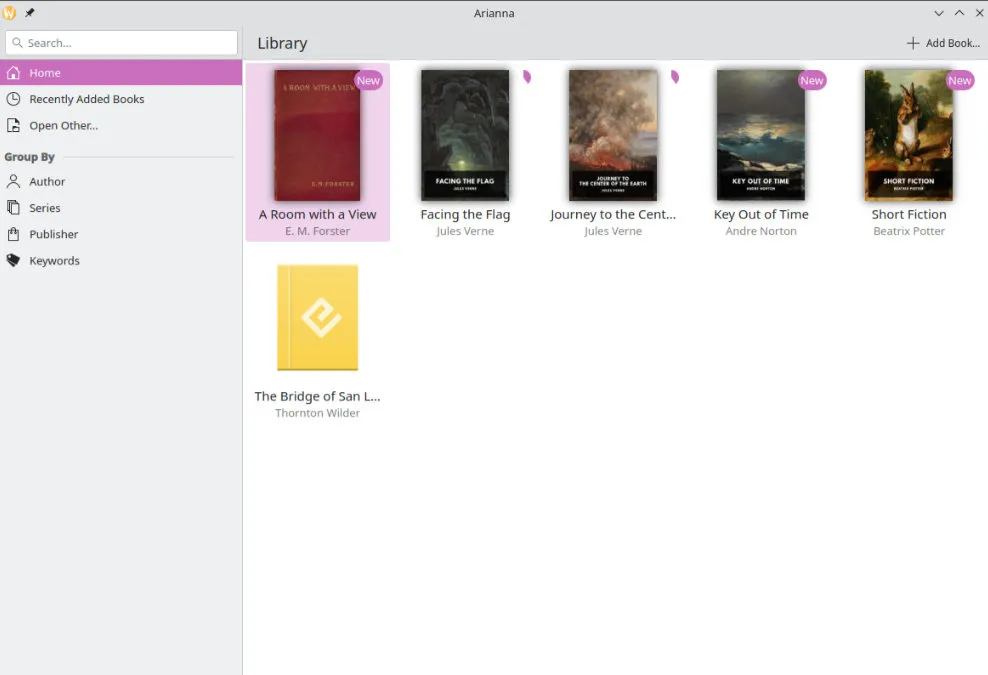Click the Series books icon

13,208
